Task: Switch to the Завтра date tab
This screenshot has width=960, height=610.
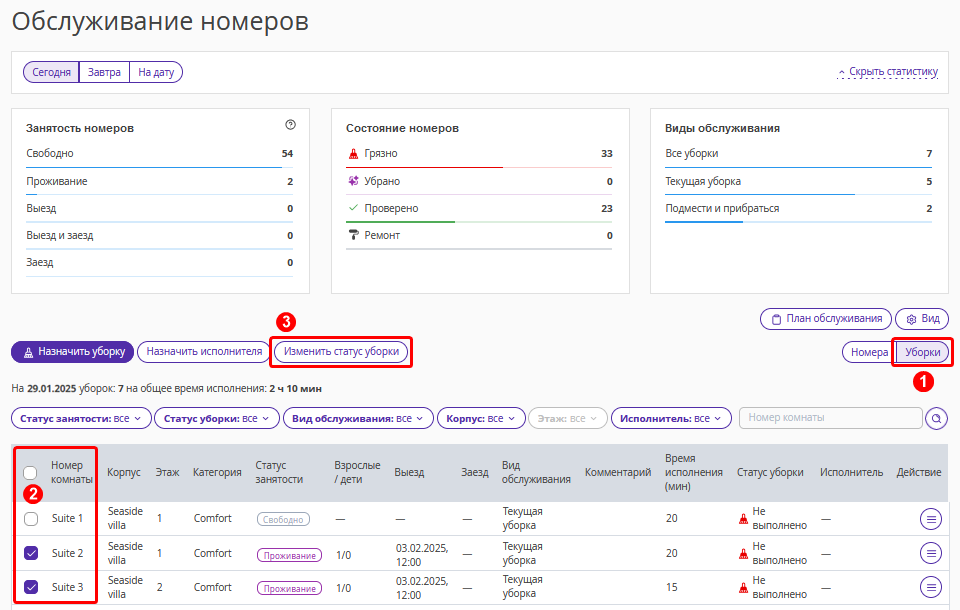Action: pyautogui.click(x=104, y=72)
